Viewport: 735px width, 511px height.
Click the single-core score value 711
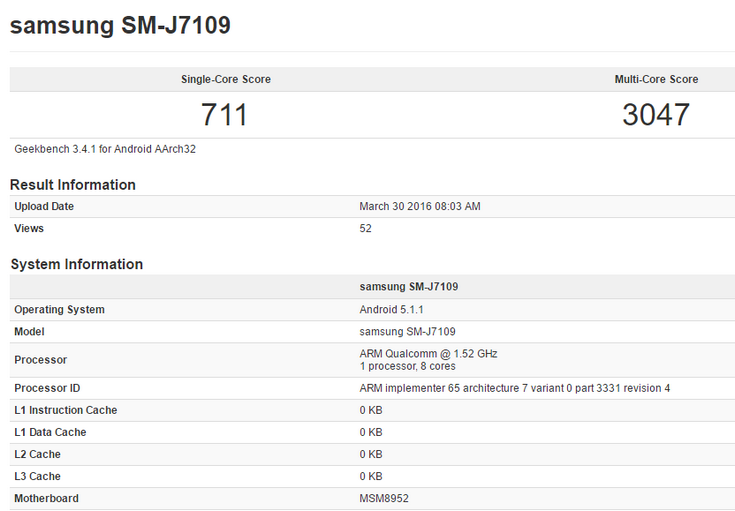[x=224, y=115]
